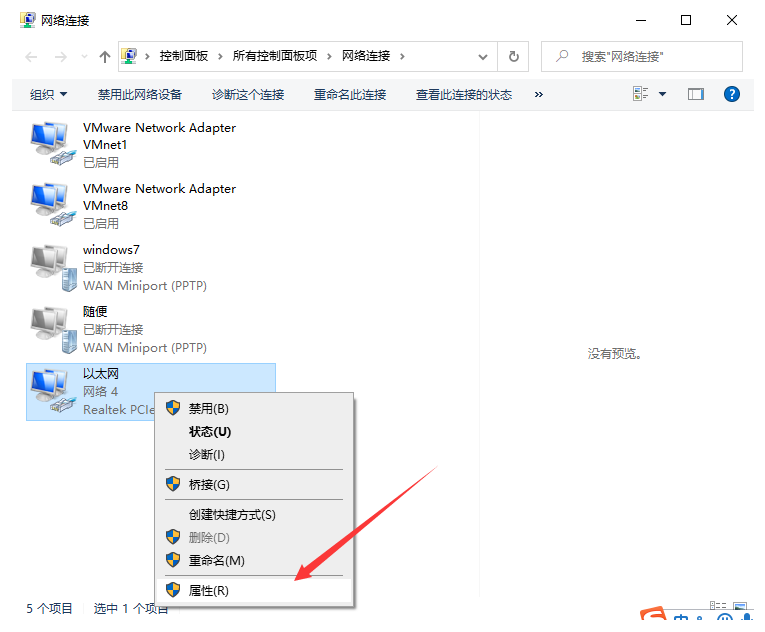Expand the 组织 dropdown menu
The image size is (765, 632).
(x=48, y=94)
